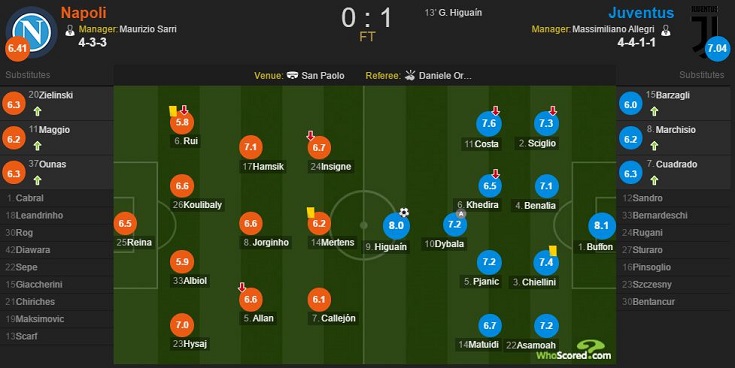Viewport: 735px width, 368px height.
Task: Click the manager icon next to Maurizio Sarri
Action: pyautogui.click(x=70, y=30)
